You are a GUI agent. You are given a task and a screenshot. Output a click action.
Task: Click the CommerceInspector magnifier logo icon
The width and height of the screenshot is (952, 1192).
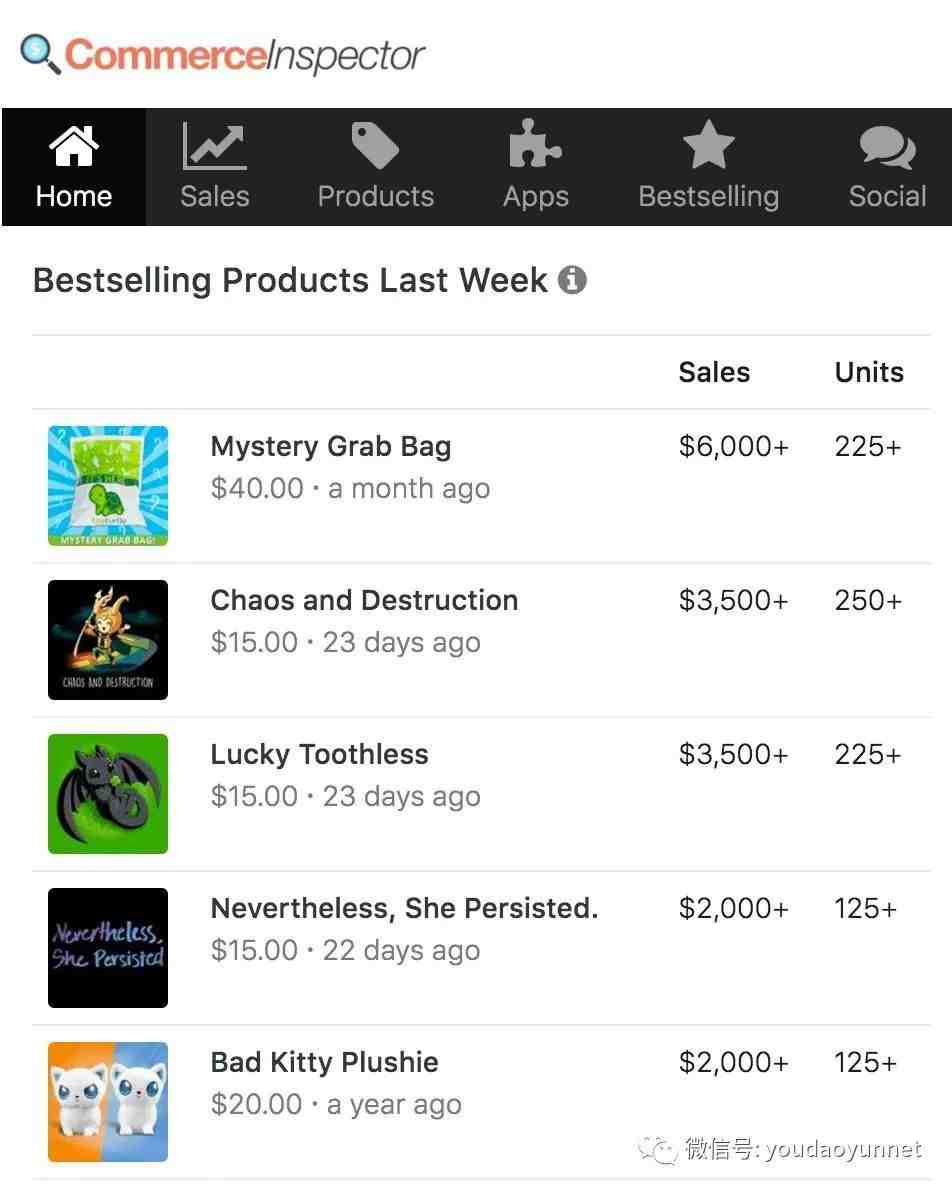point(40,54)
